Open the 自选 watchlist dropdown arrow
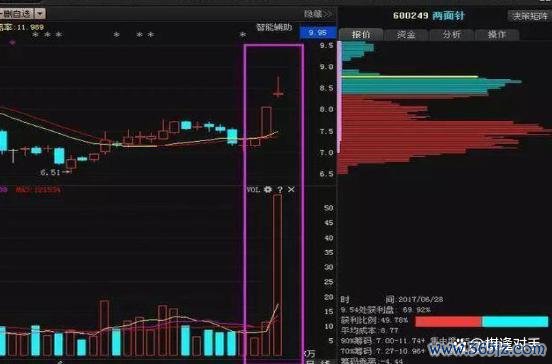Viewport: 552px width, 364px height. pyautogui.click(x=40, y=14)
